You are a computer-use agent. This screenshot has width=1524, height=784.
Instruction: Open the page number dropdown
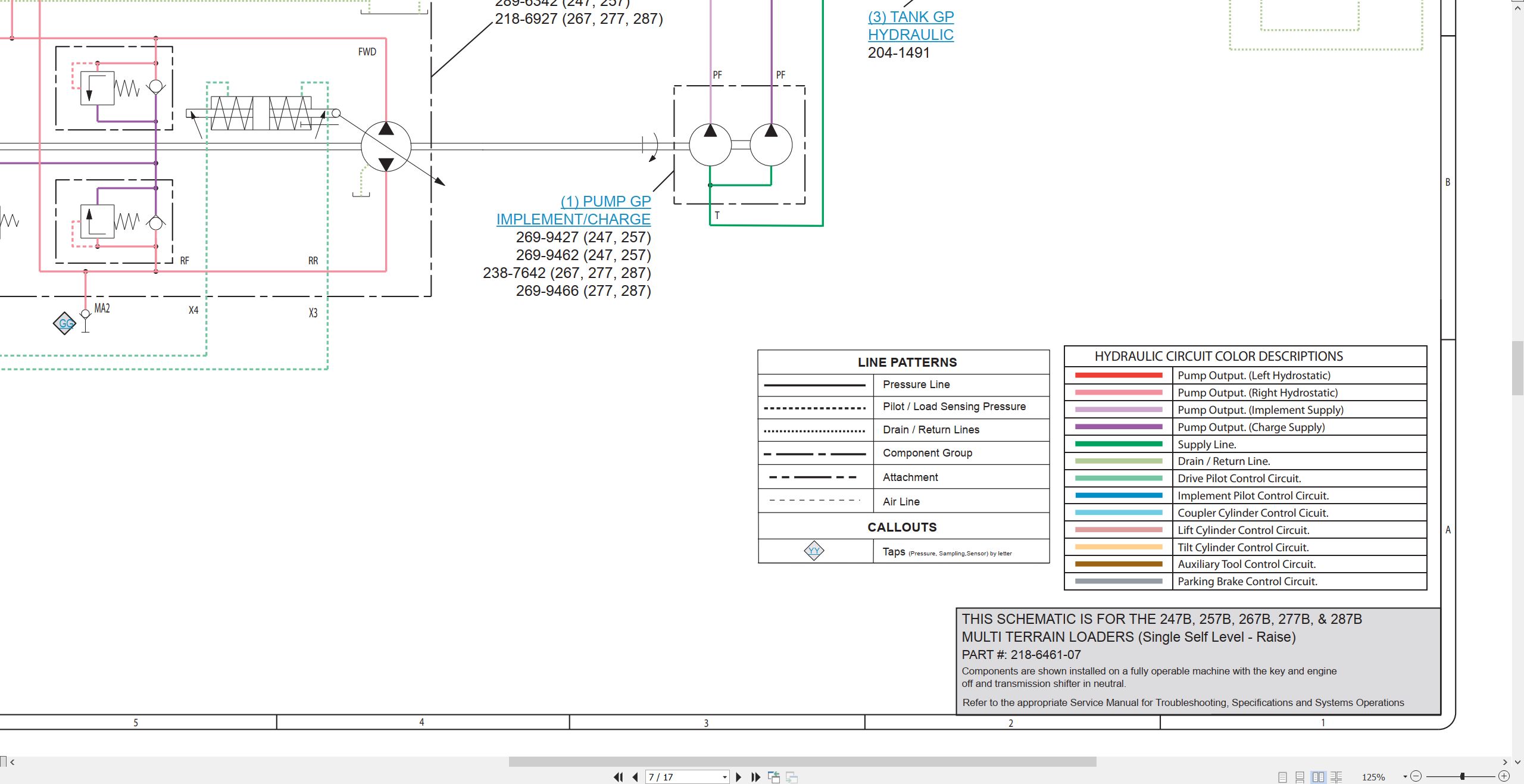(724, 777)
